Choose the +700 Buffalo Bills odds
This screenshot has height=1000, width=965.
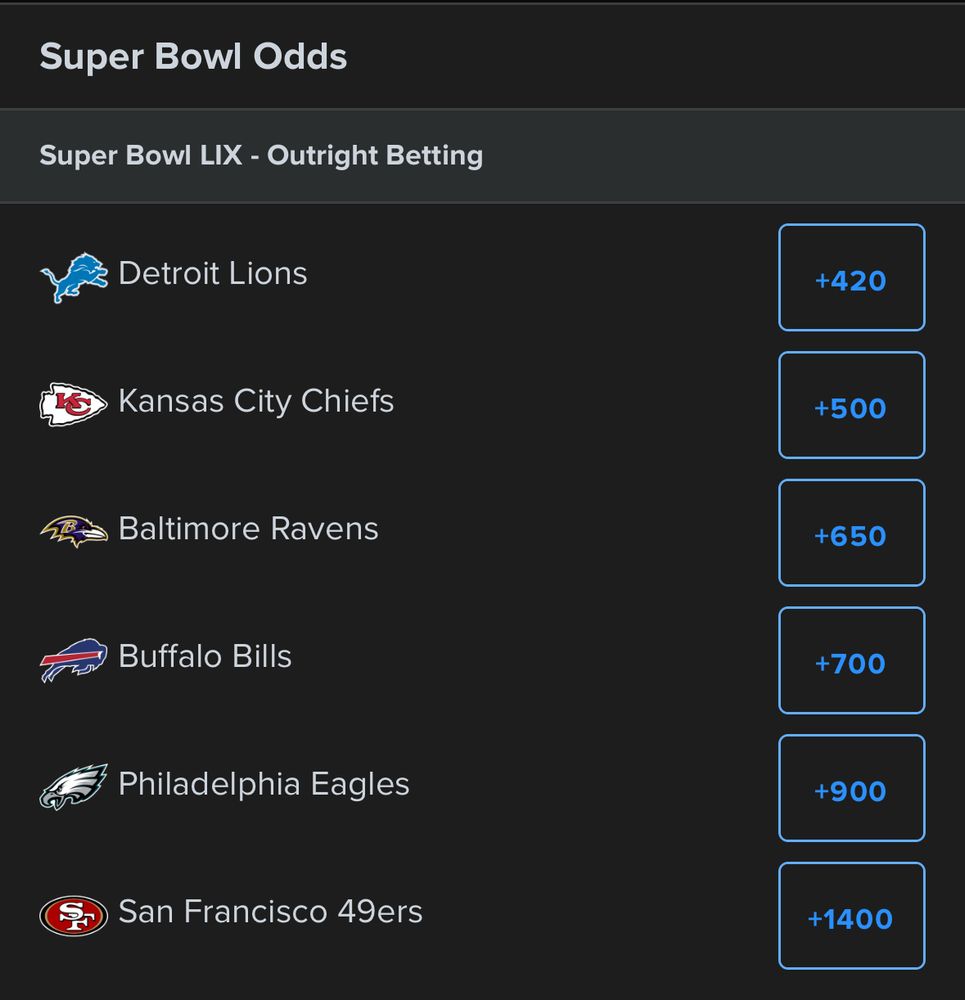(851, 660)
